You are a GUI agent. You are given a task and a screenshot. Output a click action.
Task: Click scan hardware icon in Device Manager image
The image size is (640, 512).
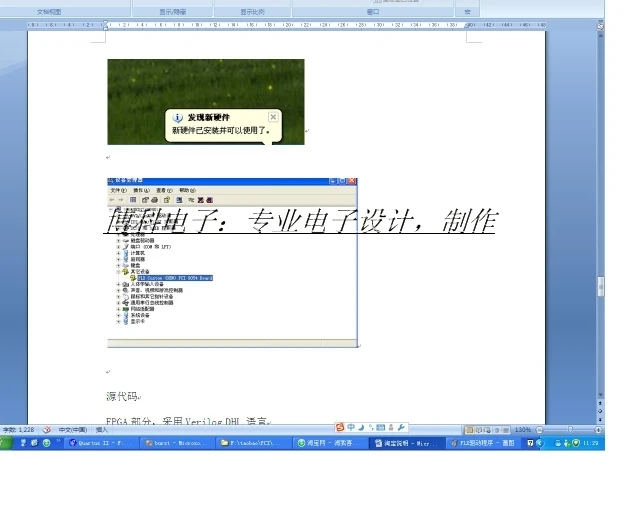[179, 200]
